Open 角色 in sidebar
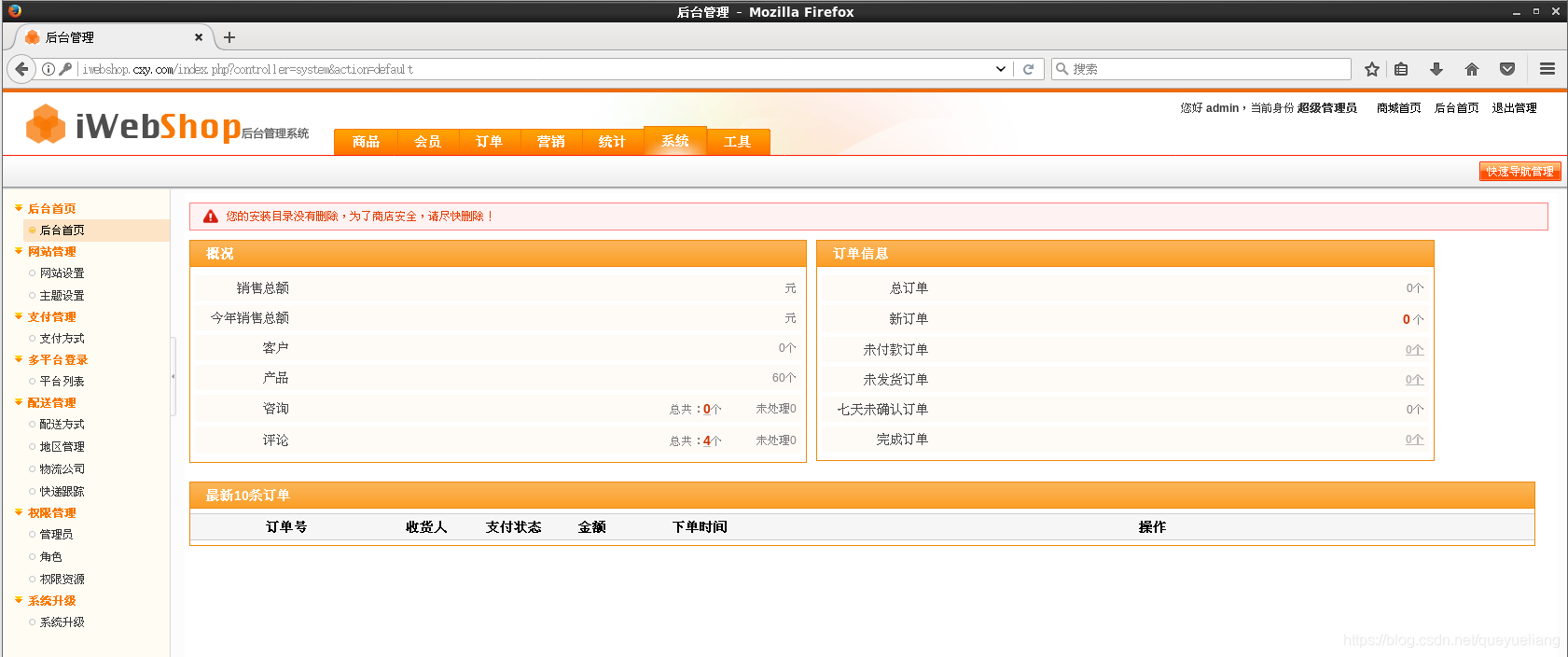 50,557
